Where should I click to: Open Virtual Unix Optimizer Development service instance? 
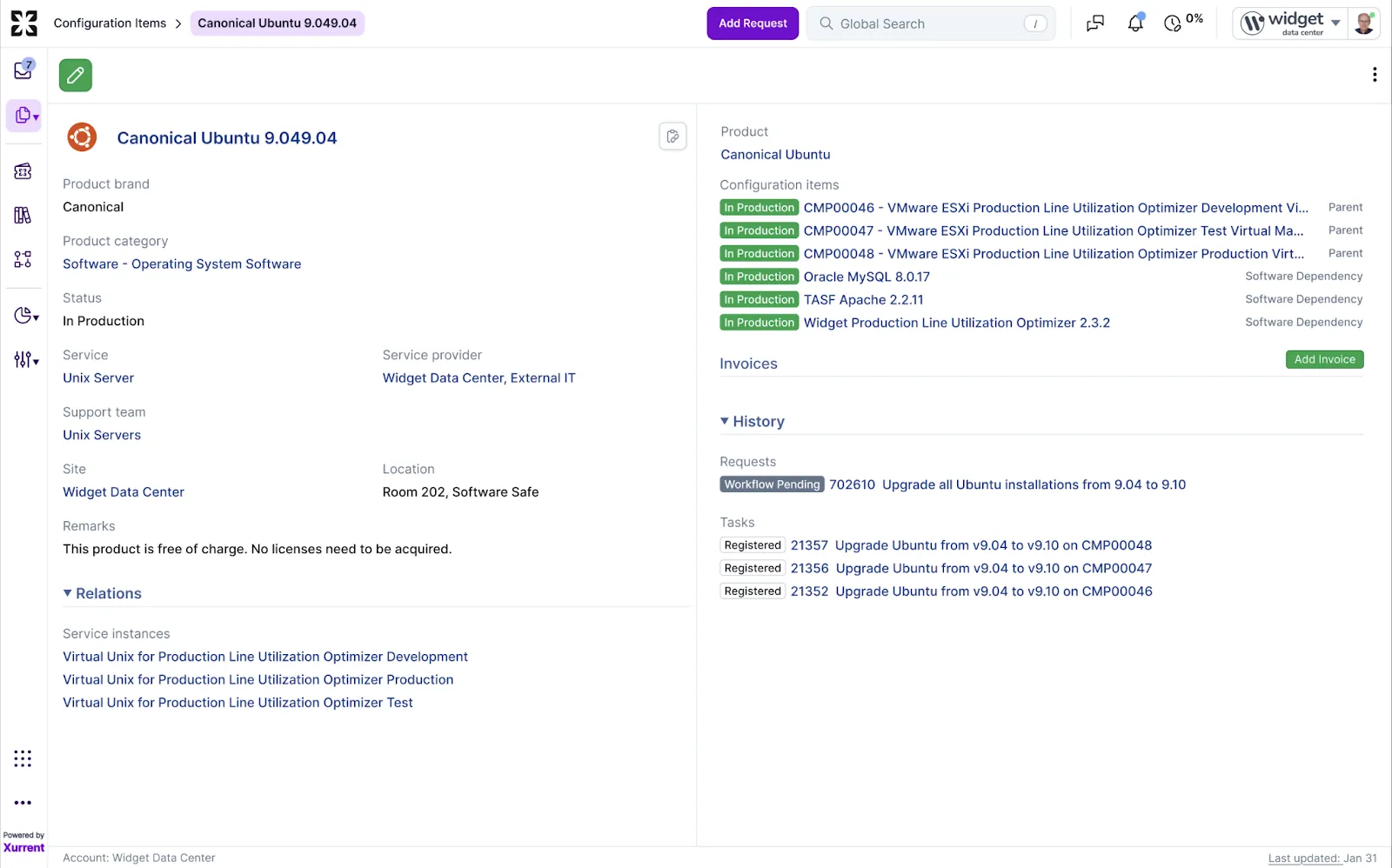pos(265,657)
